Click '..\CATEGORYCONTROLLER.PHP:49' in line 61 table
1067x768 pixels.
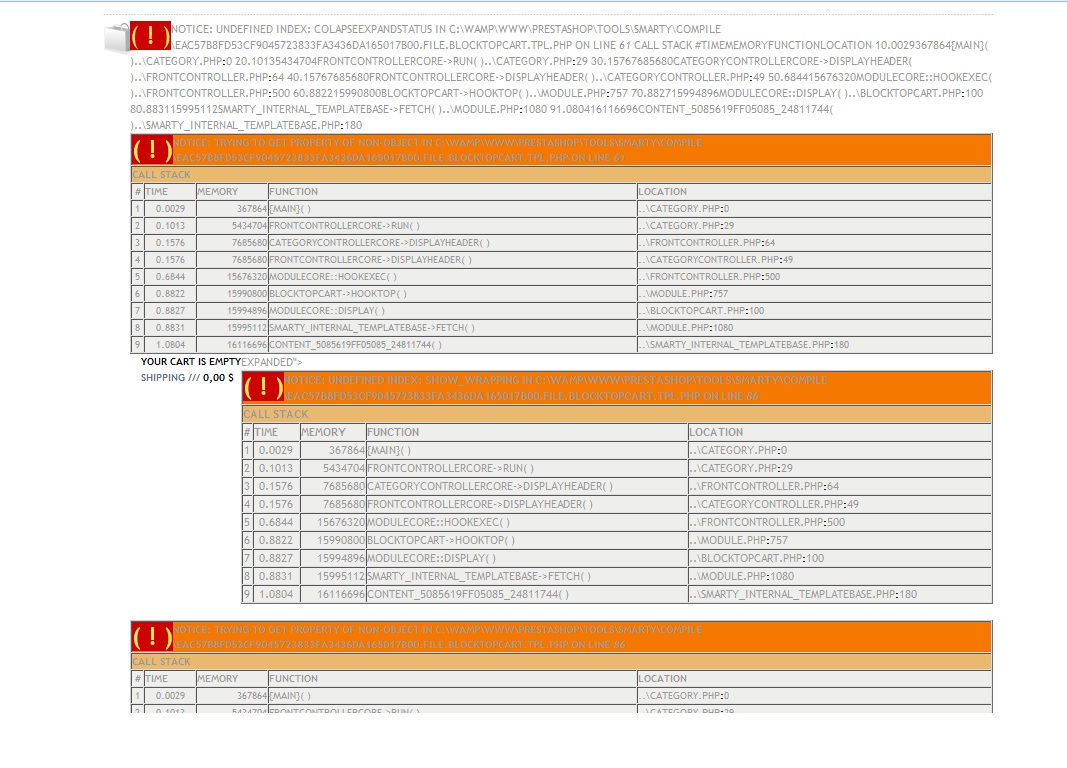(x=715, y=260)
